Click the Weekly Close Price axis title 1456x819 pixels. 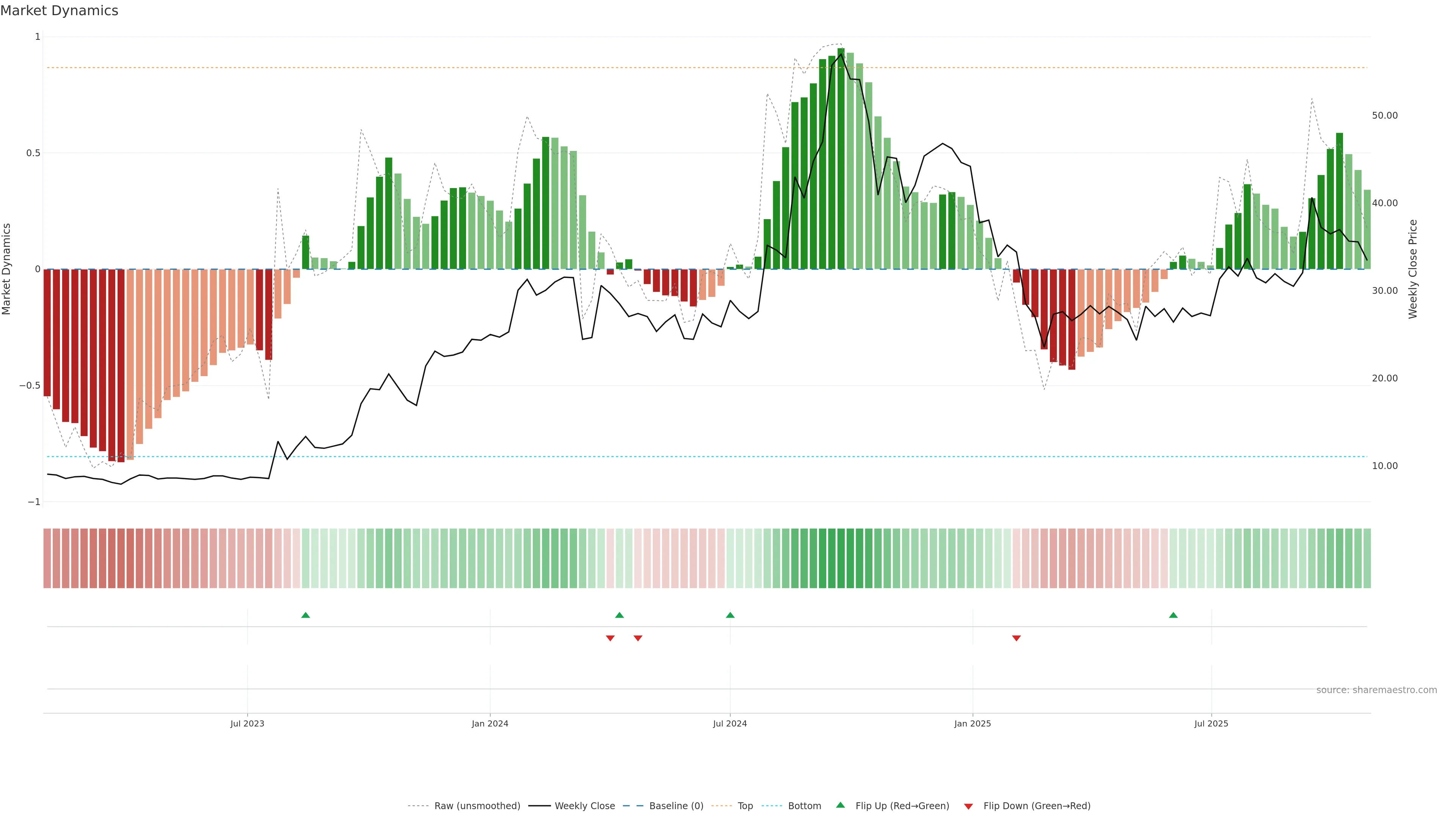[x=1412, y=269]
